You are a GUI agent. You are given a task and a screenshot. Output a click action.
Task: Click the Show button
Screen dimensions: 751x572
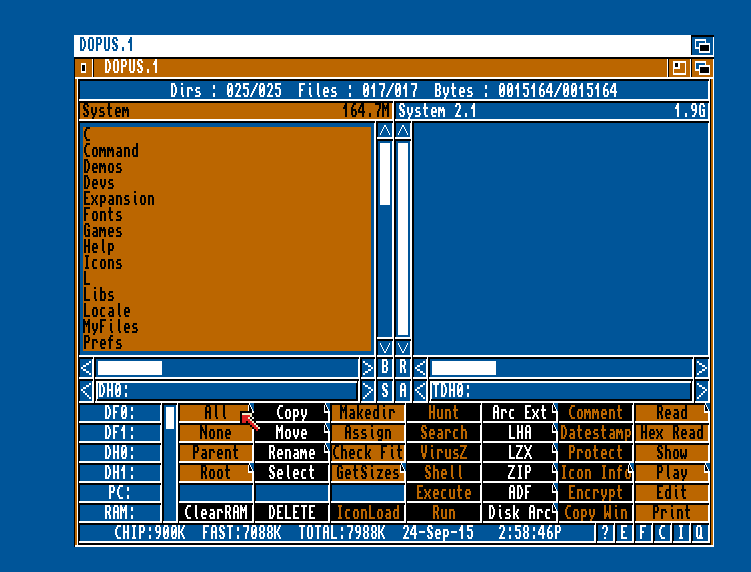[671, 453]
